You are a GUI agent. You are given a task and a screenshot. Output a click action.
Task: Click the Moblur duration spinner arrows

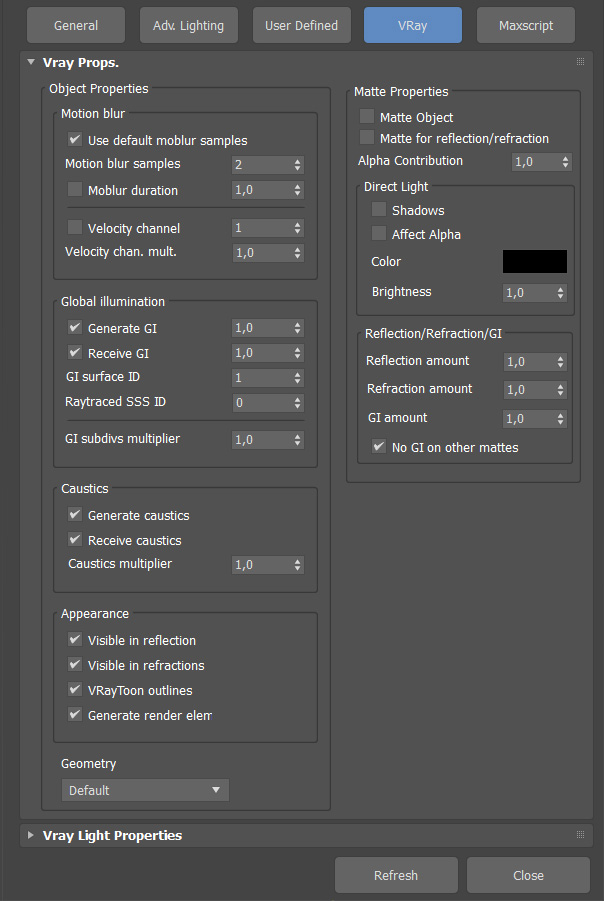297,190
